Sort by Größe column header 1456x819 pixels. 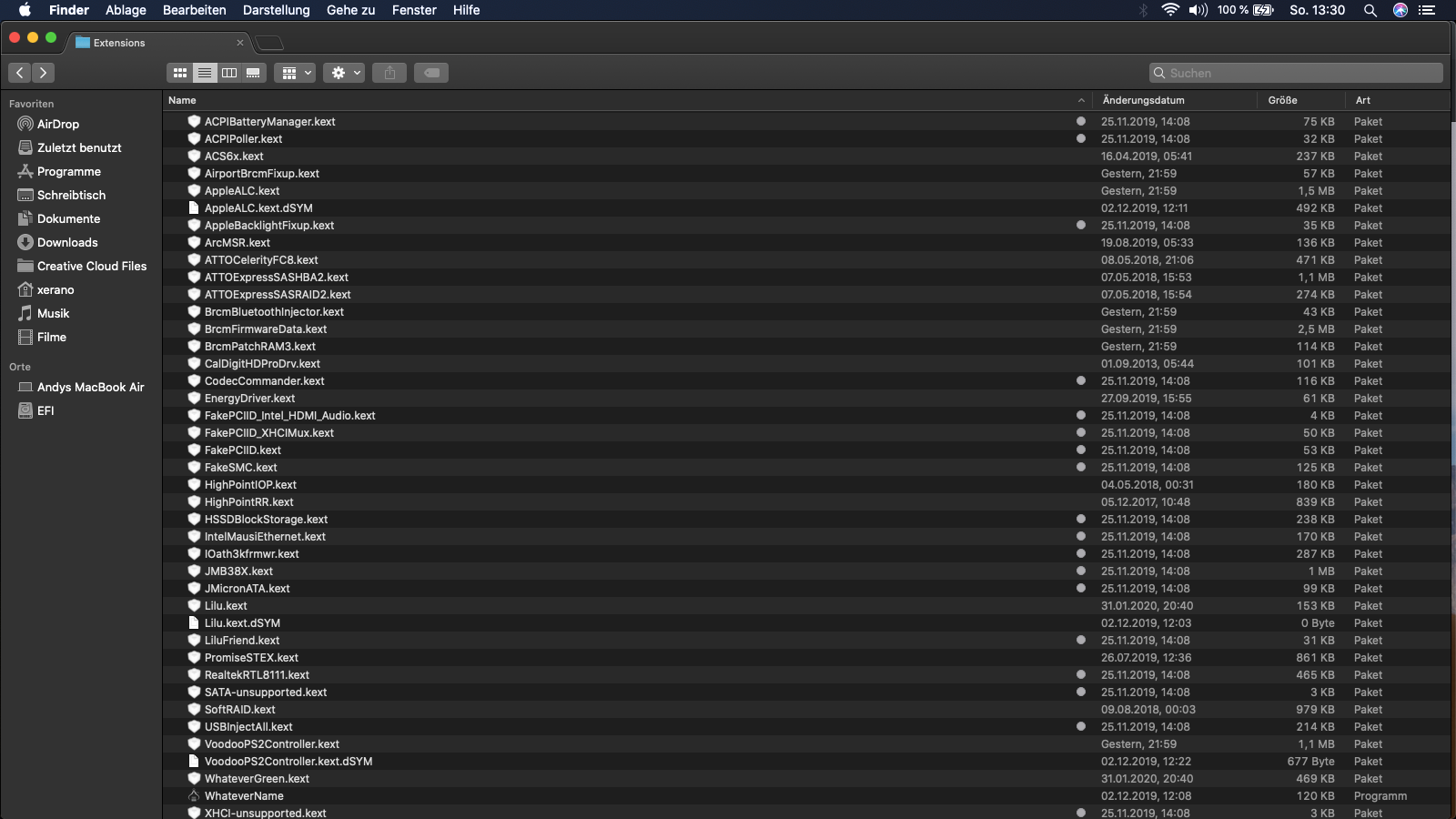coord(1302,100)
